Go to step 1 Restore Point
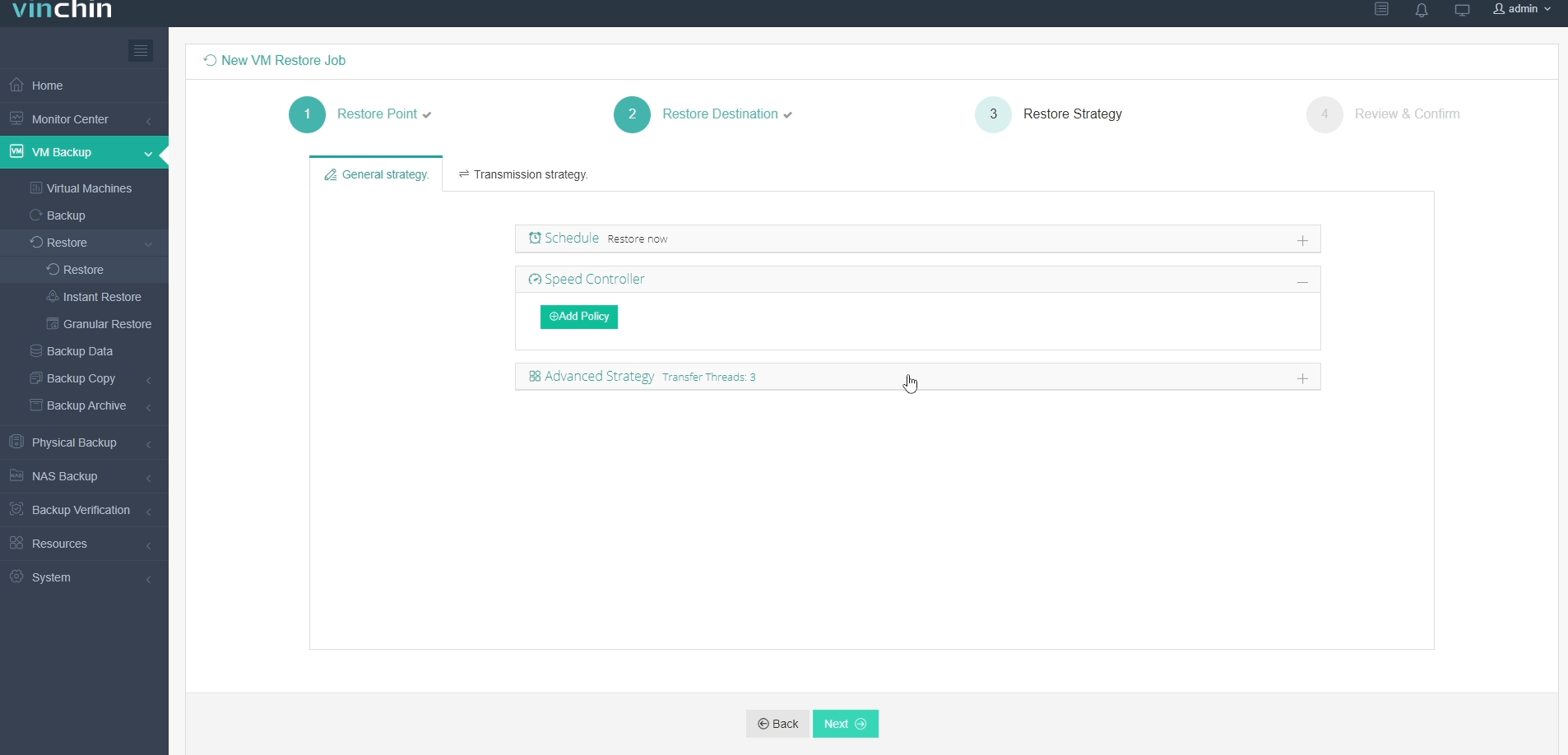Image resolution: width=1568 pixels, height=755 pixels. click(x=360, y=114)
